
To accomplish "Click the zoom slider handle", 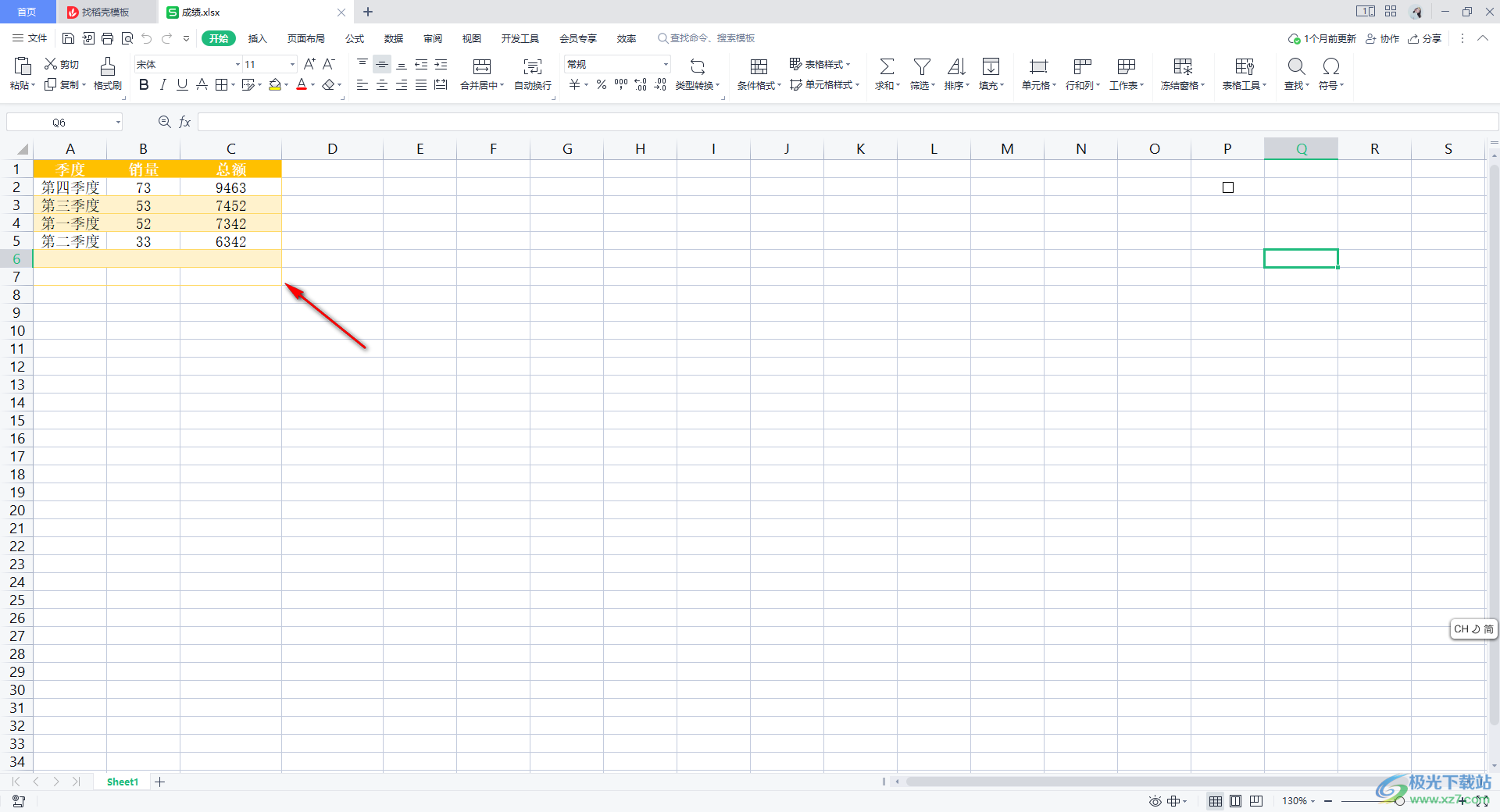I will click(1399, 801).
